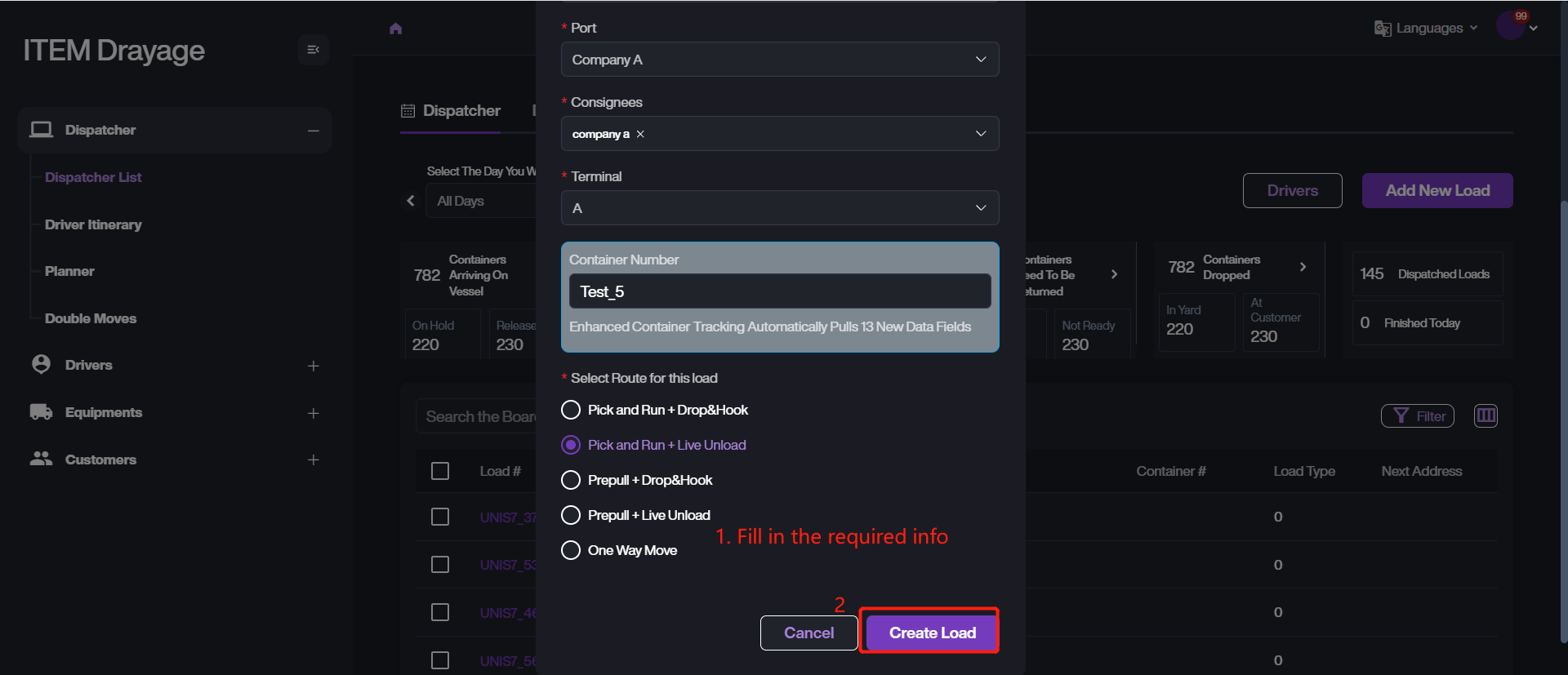Open the Port dropdown showing Company A

[x=779, y=60]
